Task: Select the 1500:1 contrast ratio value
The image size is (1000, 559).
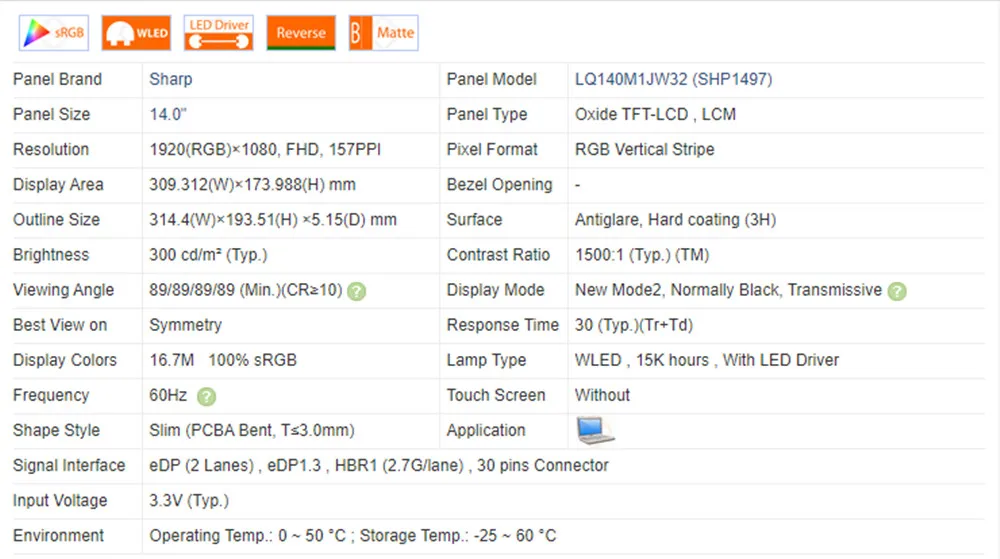Action: (642, 254)
